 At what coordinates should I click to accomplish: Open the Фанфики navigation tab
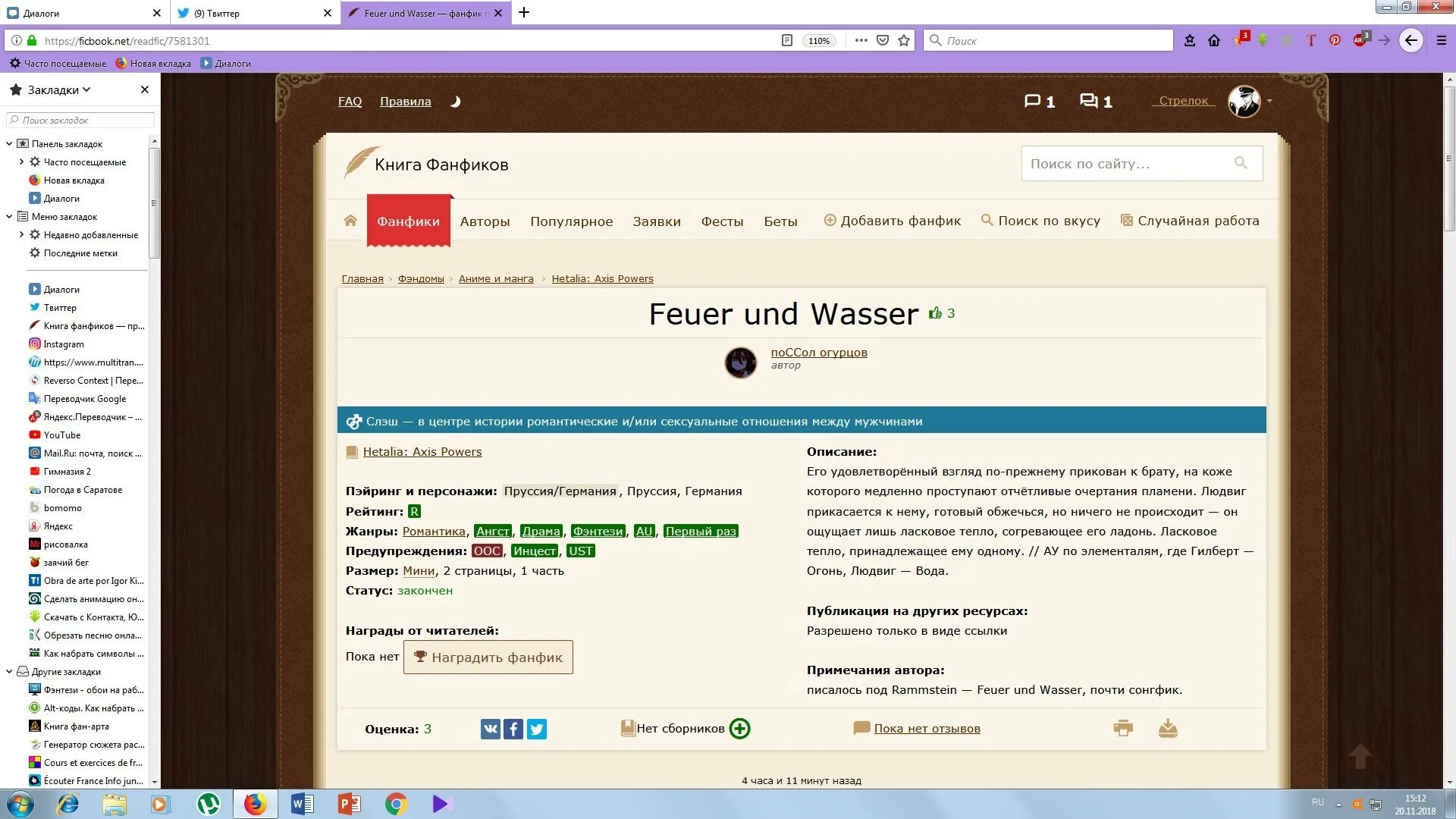(407, 220)
